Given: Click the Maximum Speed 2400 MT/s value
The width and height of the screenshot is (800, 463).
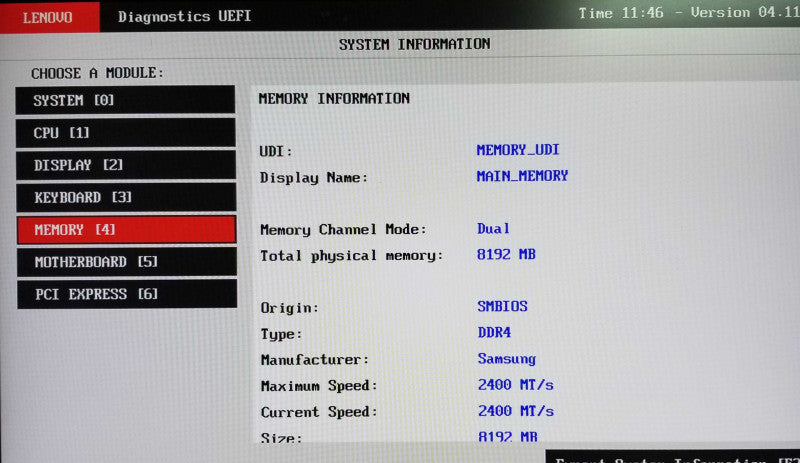Looking at the screenshot, I should tap(516, 385).
